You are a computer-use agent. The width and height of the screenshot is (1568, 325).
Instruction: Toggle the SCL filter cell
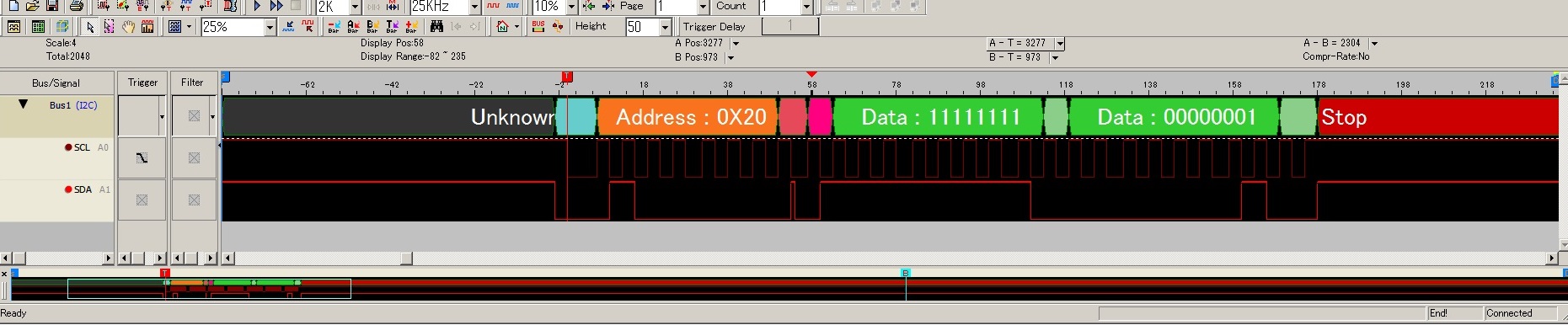coord(194,158)
